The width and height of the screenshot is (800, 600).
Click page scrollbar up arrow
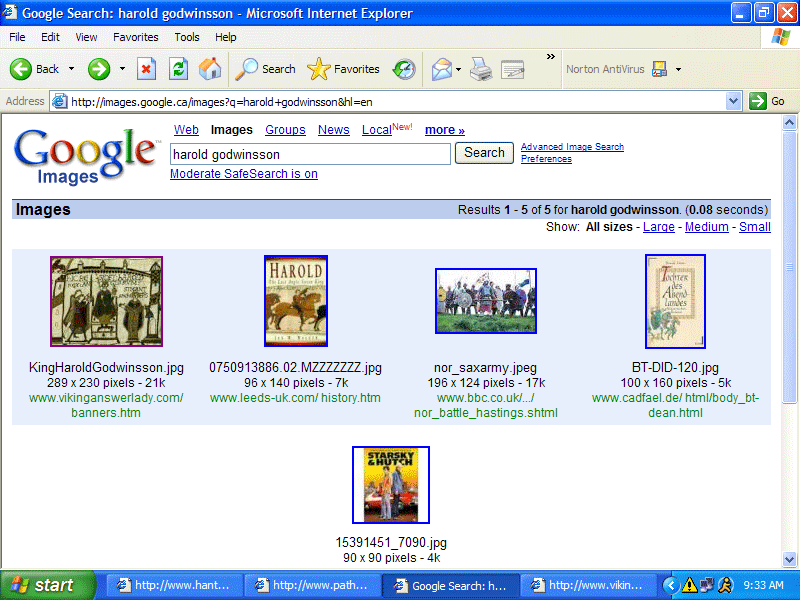(789, 122)
